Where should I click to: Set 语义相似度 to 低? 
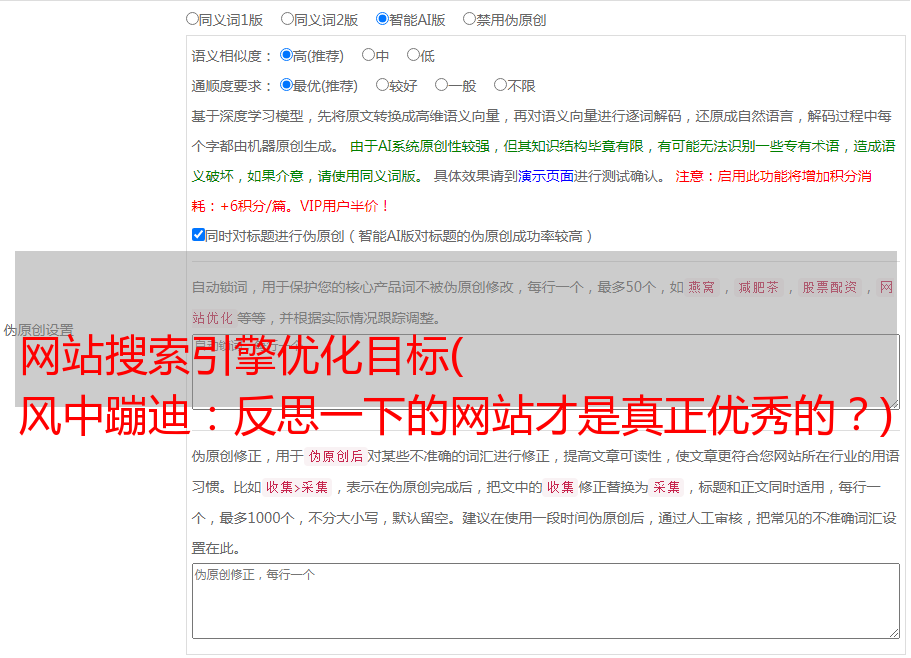tap(413, 55)
